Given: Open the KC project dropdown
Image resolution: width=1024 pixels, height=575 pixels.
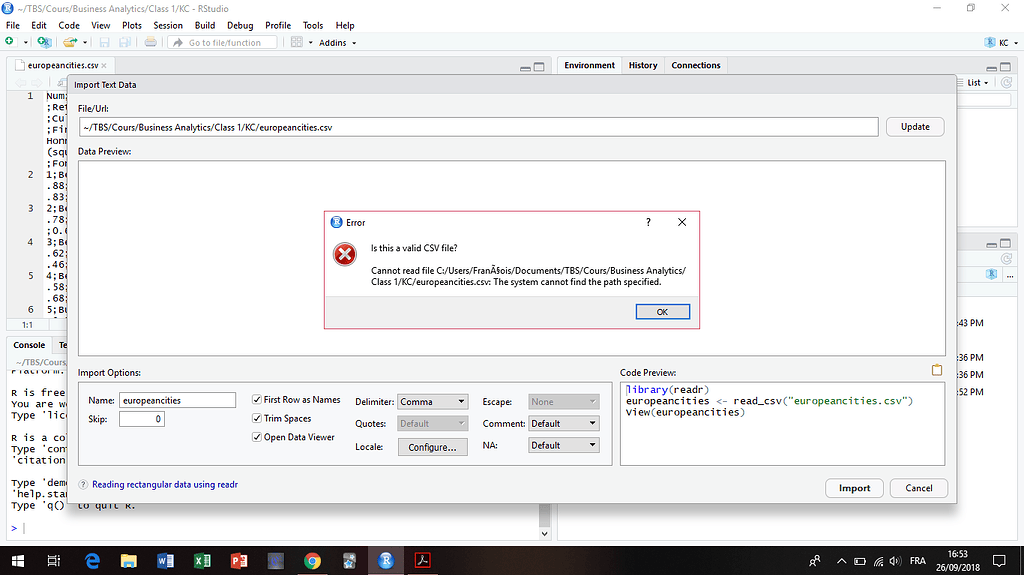Looking at the screenshot, I should click(1001, 42).
